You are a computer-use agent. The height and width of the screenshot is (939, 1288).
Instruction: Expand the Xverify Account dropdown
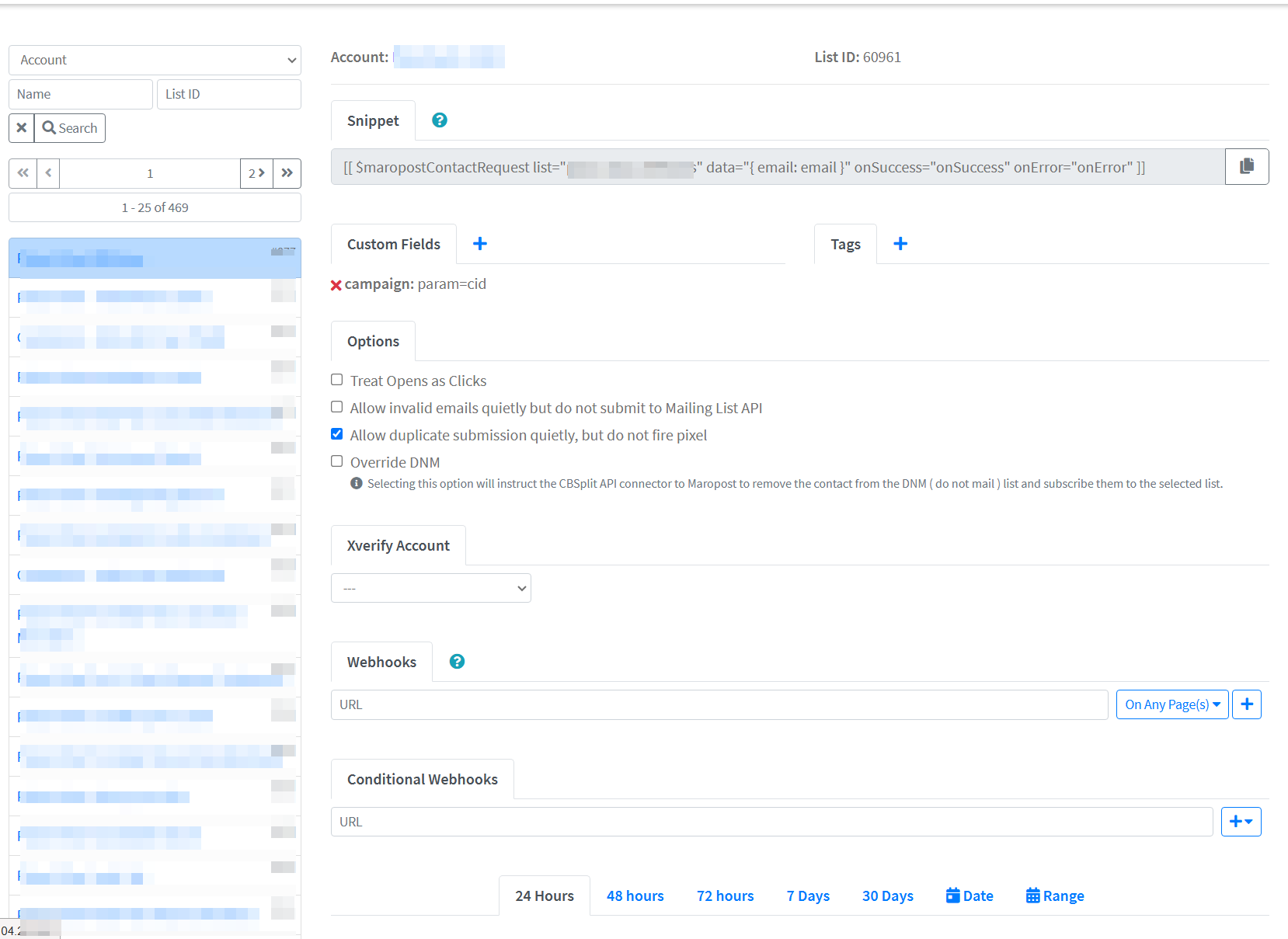click(x=430, y=588)
